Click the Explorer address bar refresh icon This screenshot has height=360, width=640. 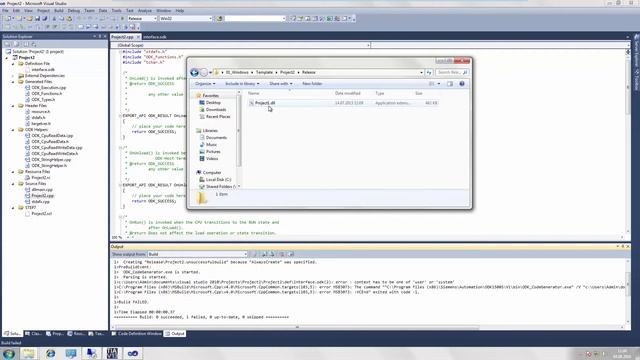pos(429,72)
